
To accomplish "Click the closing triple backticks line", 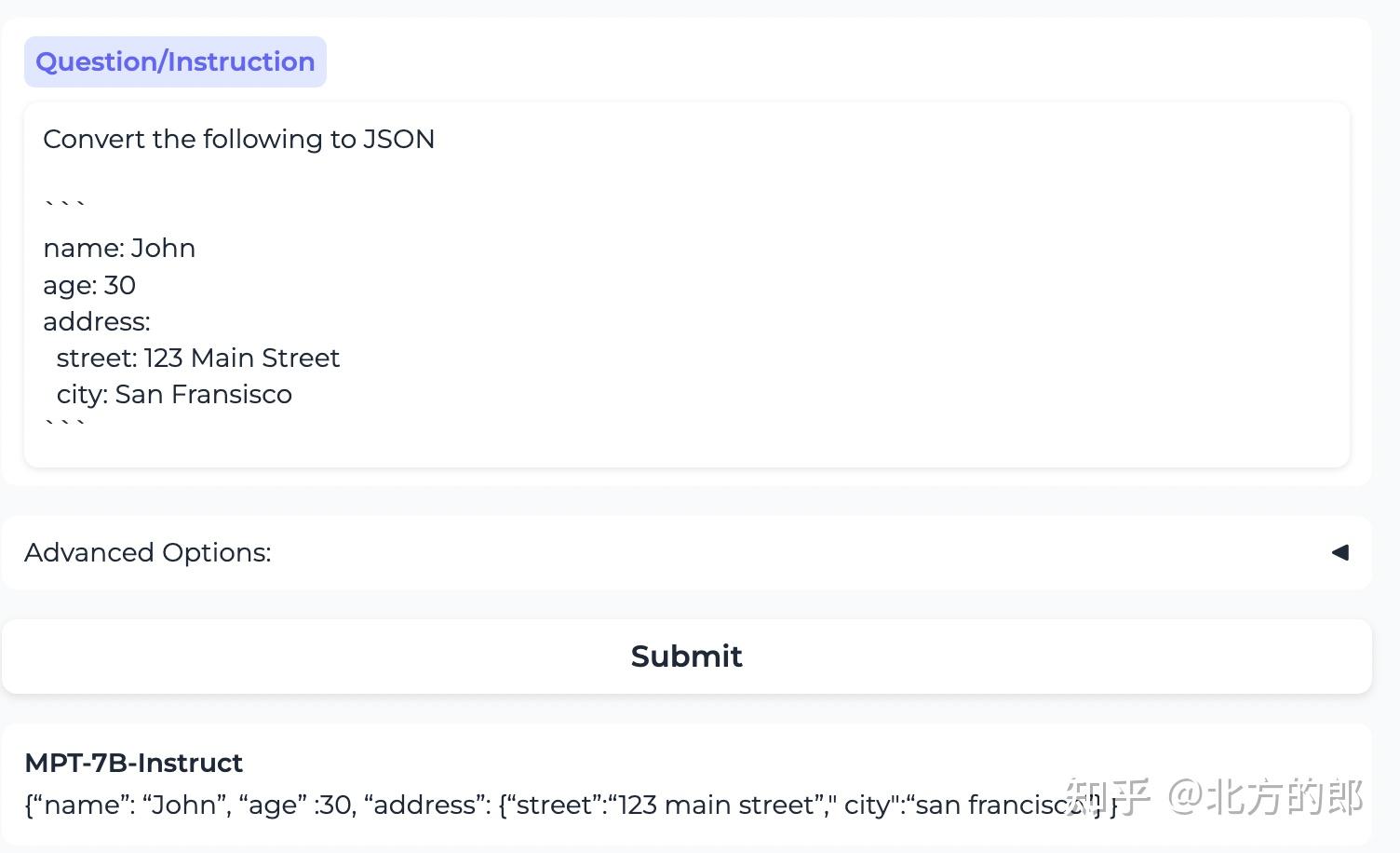I will [x=64, y=424].
